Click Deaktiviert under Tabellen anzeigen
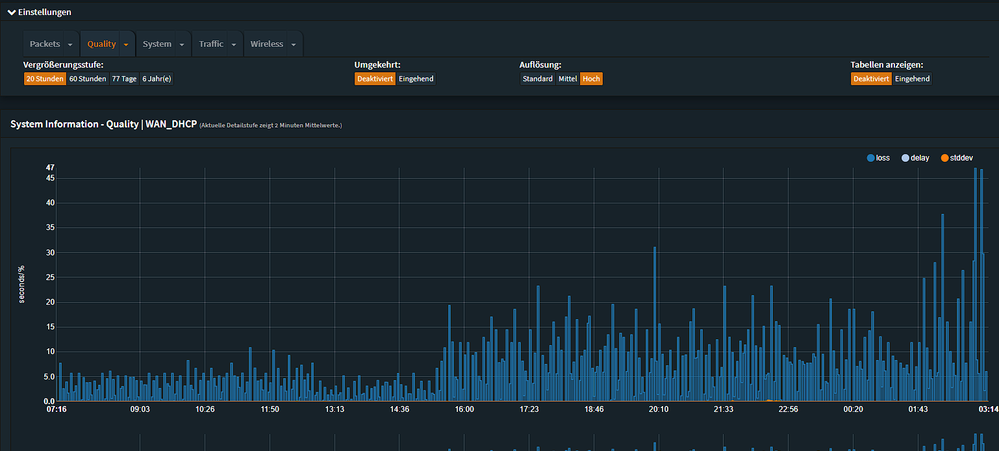Image resolution: width=999 pixels, height=451 pixels. point(871,78)
